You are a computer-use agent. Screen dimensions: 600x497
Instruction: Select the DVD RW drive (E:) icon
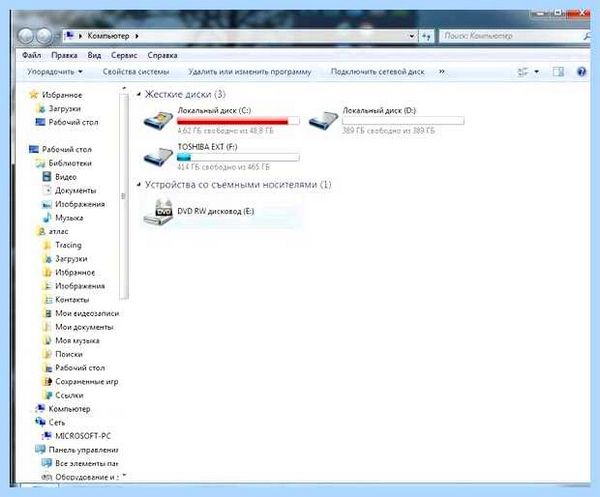coord(158,212)
